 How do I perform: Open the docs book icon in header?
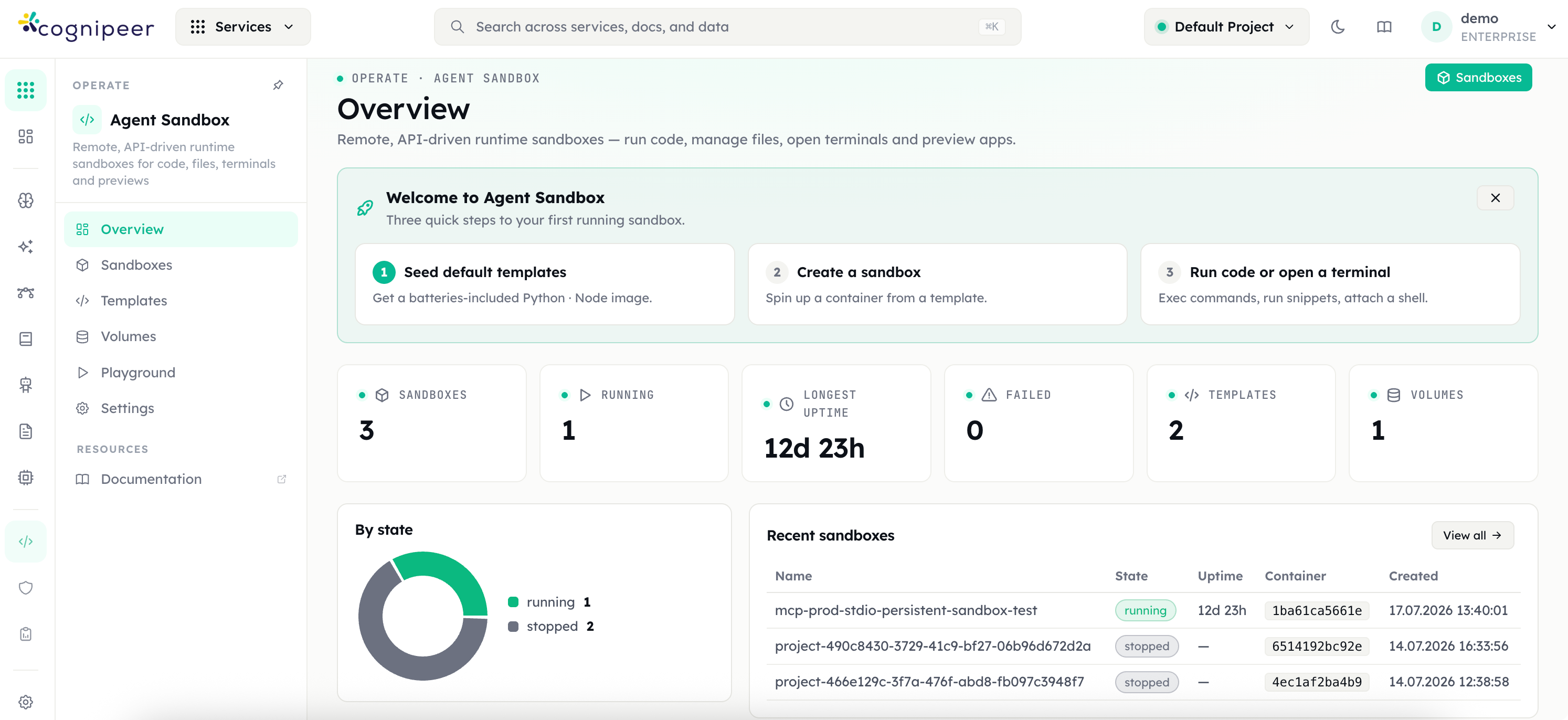[1384, 27]
